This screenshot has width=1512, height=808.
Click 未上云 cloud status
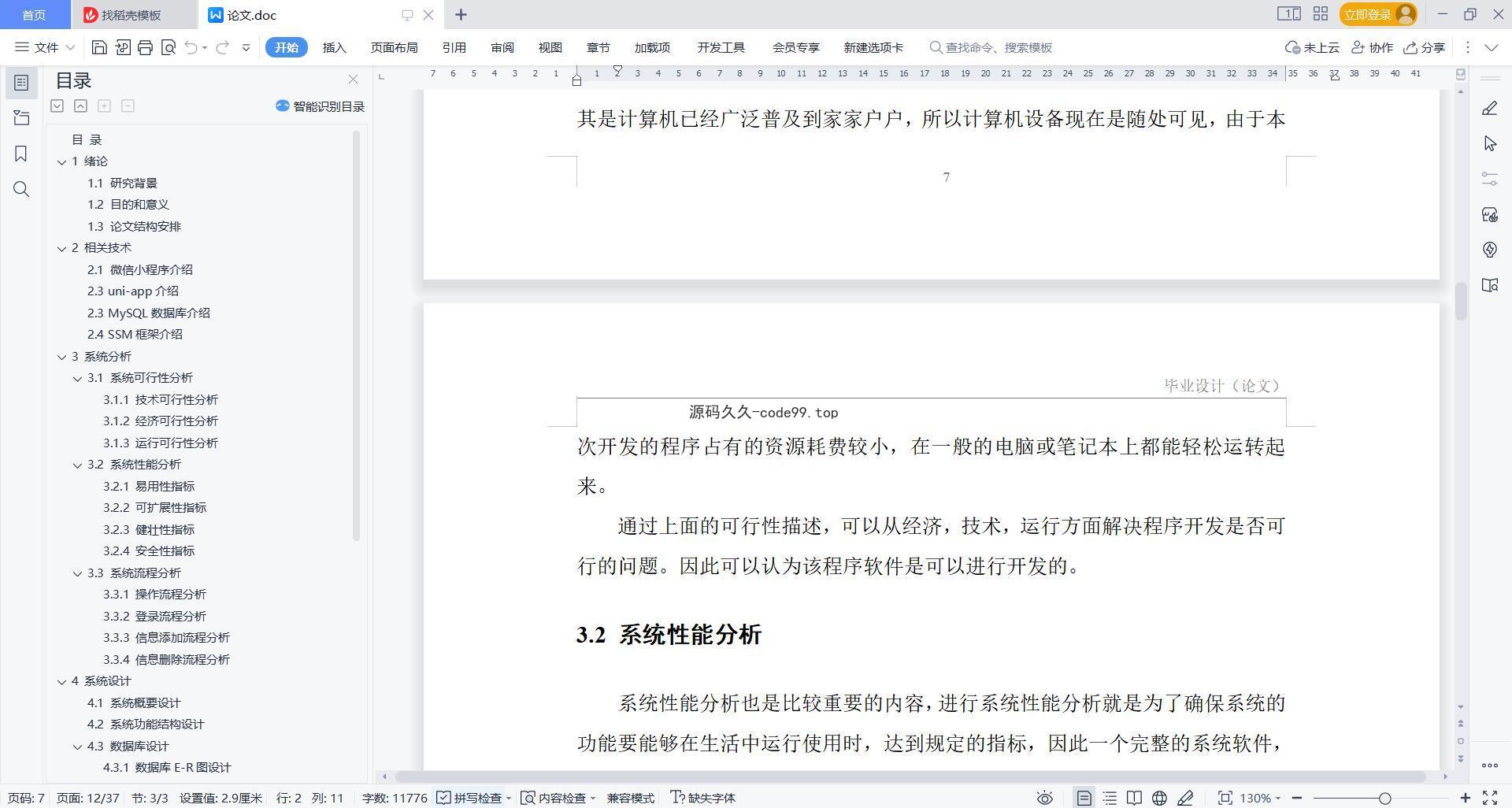pos(1312,47)
